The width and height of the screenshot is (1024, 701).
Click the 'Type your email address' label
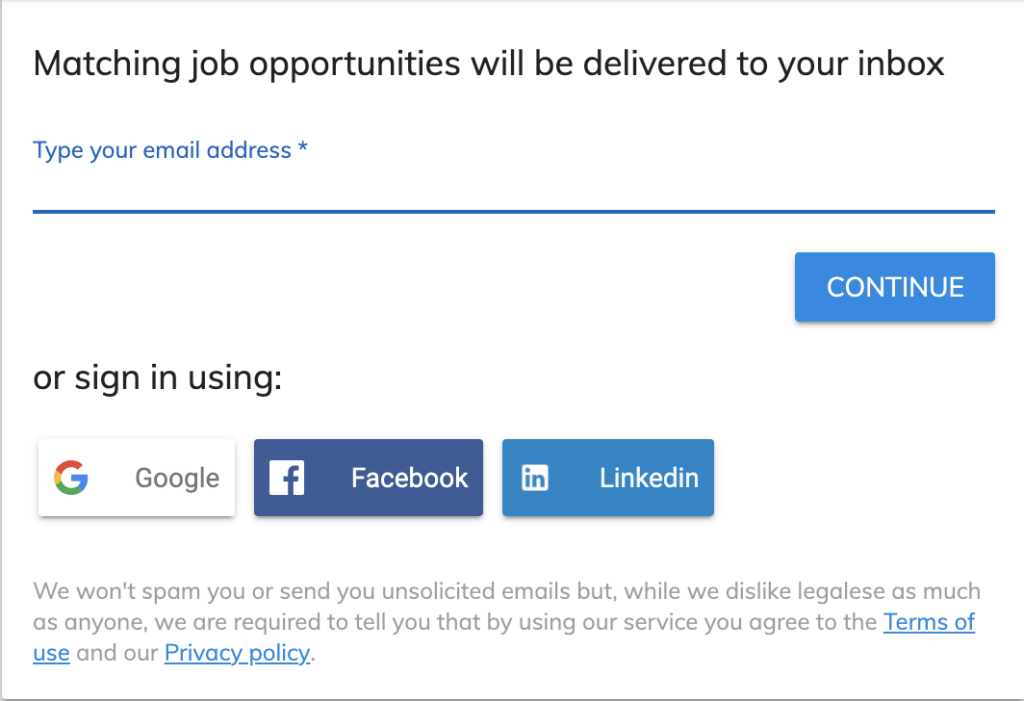pyautogui.click(x=162, y=151)
